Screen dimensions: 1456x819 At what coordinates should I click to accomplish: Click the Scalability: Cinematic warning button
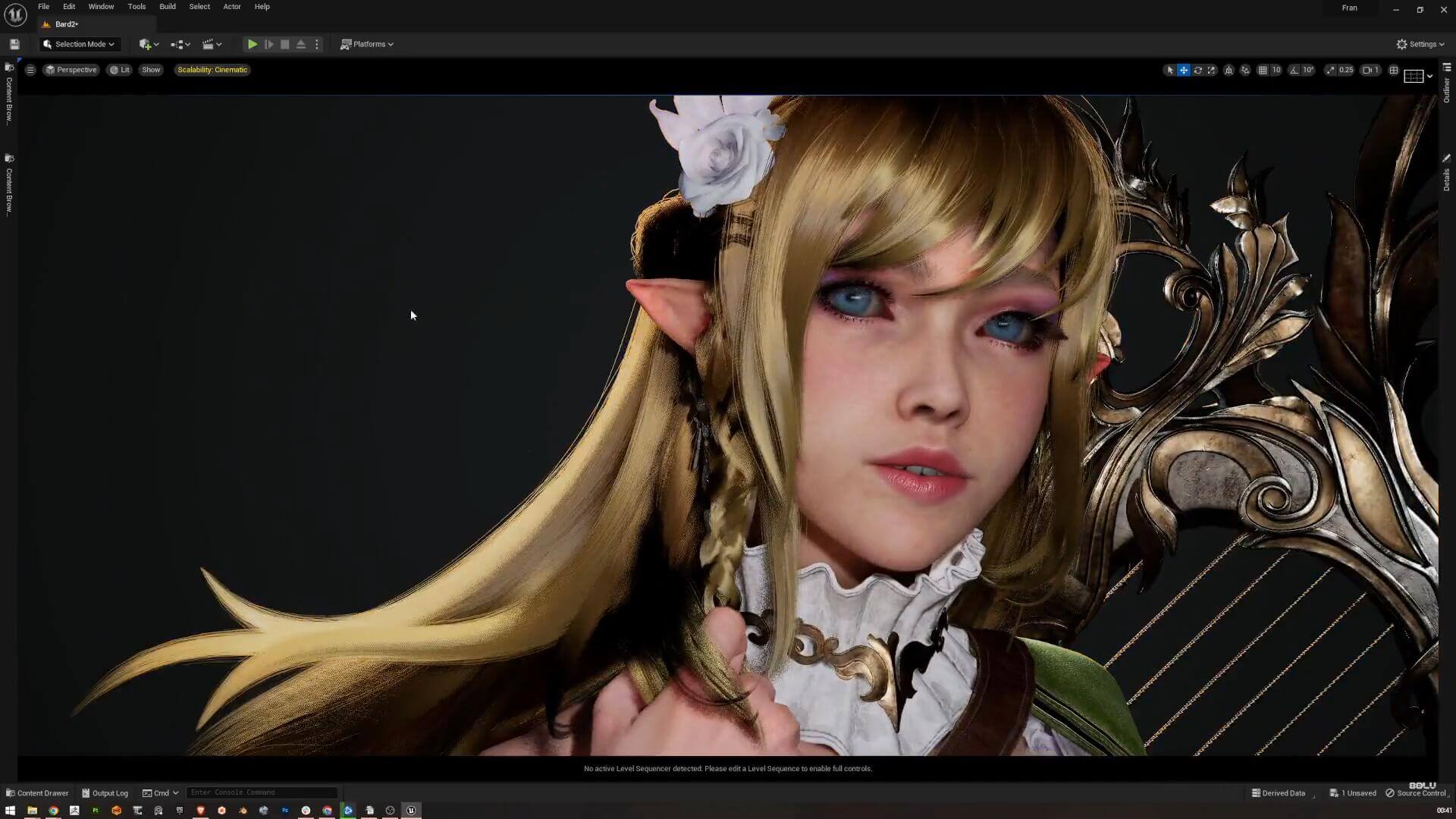click(x=212, y=70)
